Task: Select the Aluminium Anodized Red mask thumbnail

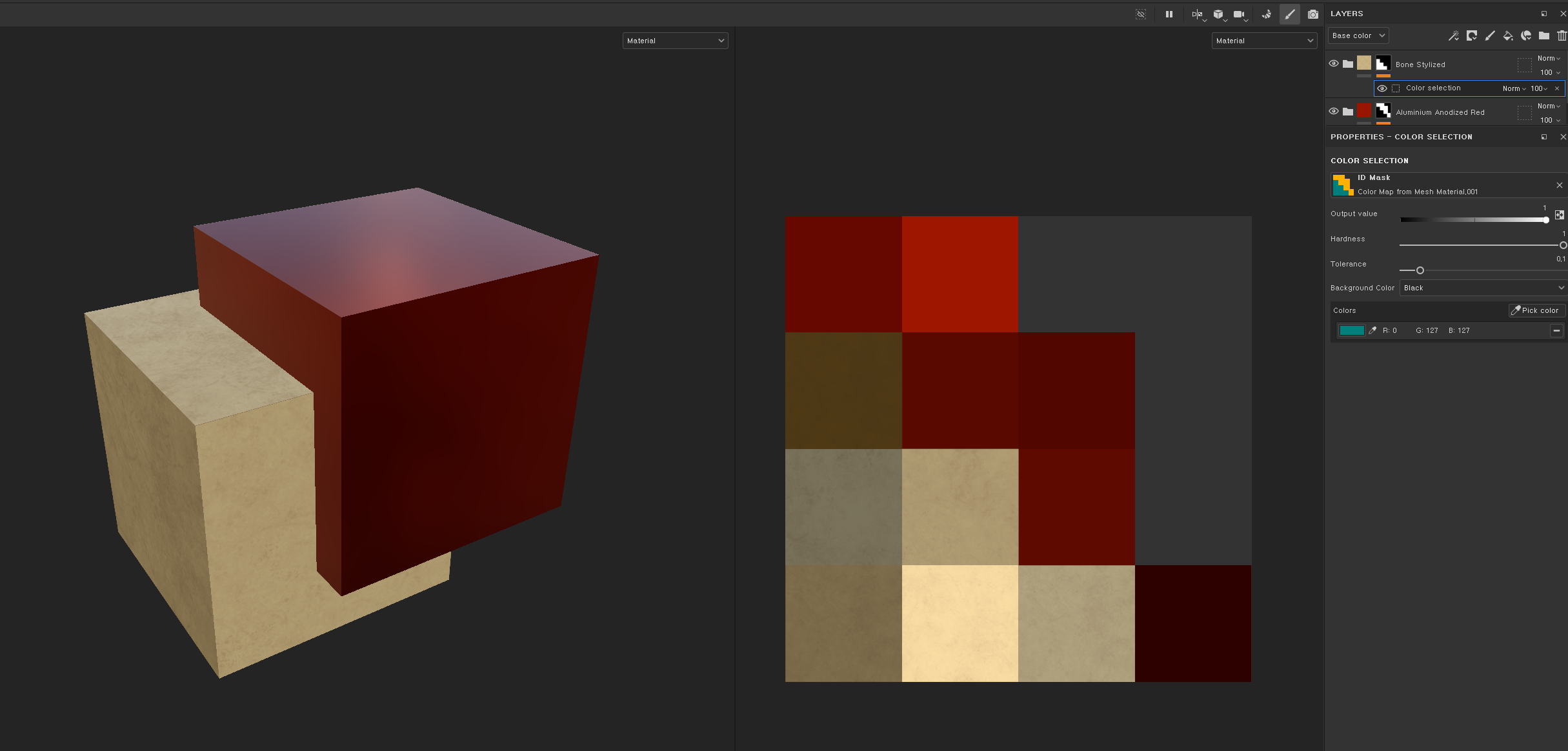Action: (1383, 111)
